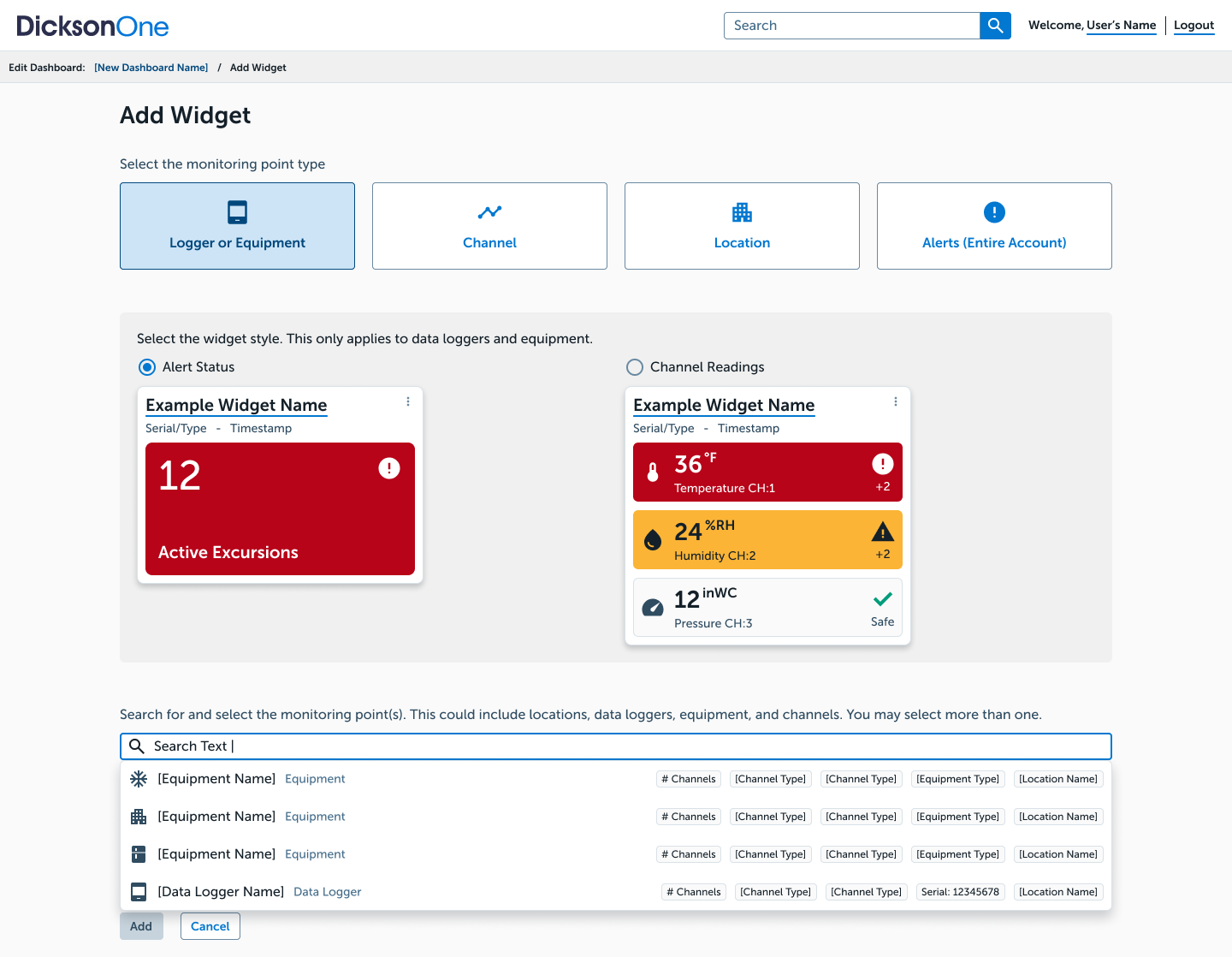The image size is (1232, 957).
Task: Click the Data Logger type label
Action: click(x=328, y=892)
